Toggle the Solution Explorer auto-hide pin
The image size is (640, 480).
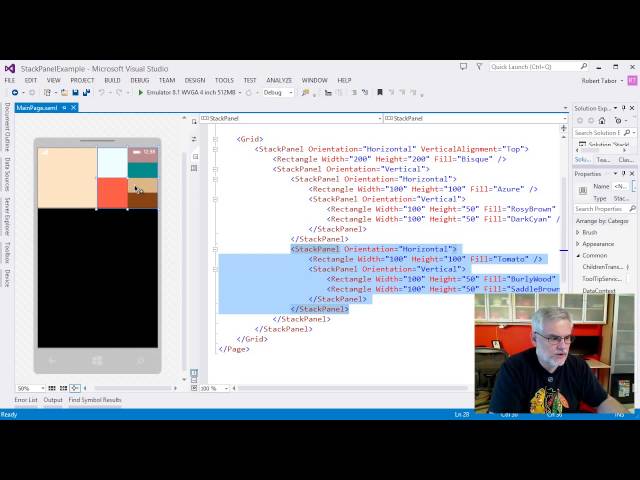(624, 108)
